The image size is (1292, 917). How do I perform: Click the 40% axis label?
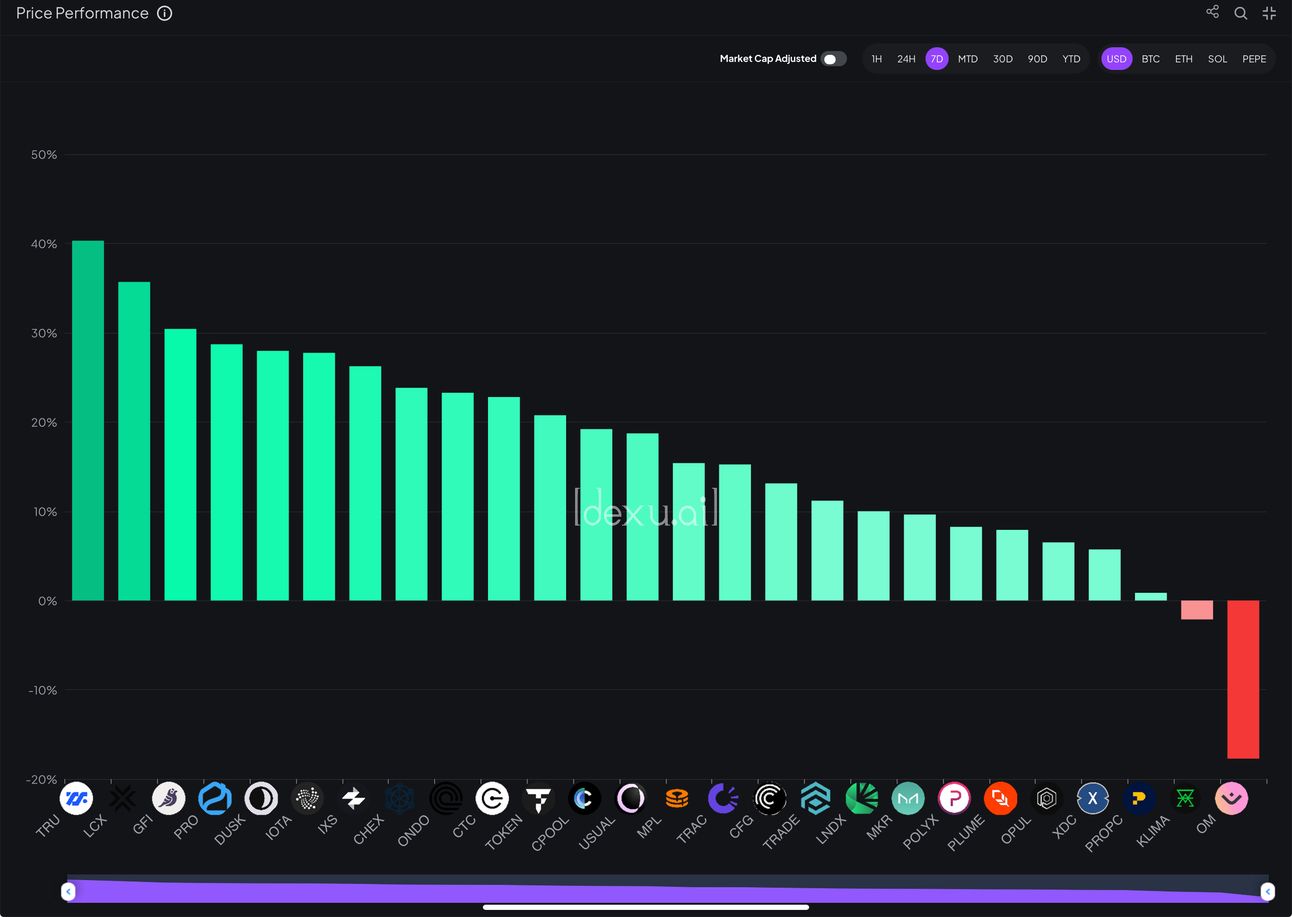click(x=43, y=244)
